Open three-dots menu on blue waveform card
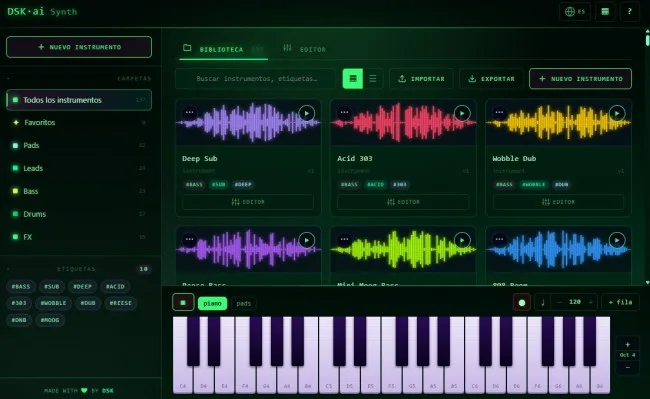Screen dimensions: 650x399 pos(500,239)
